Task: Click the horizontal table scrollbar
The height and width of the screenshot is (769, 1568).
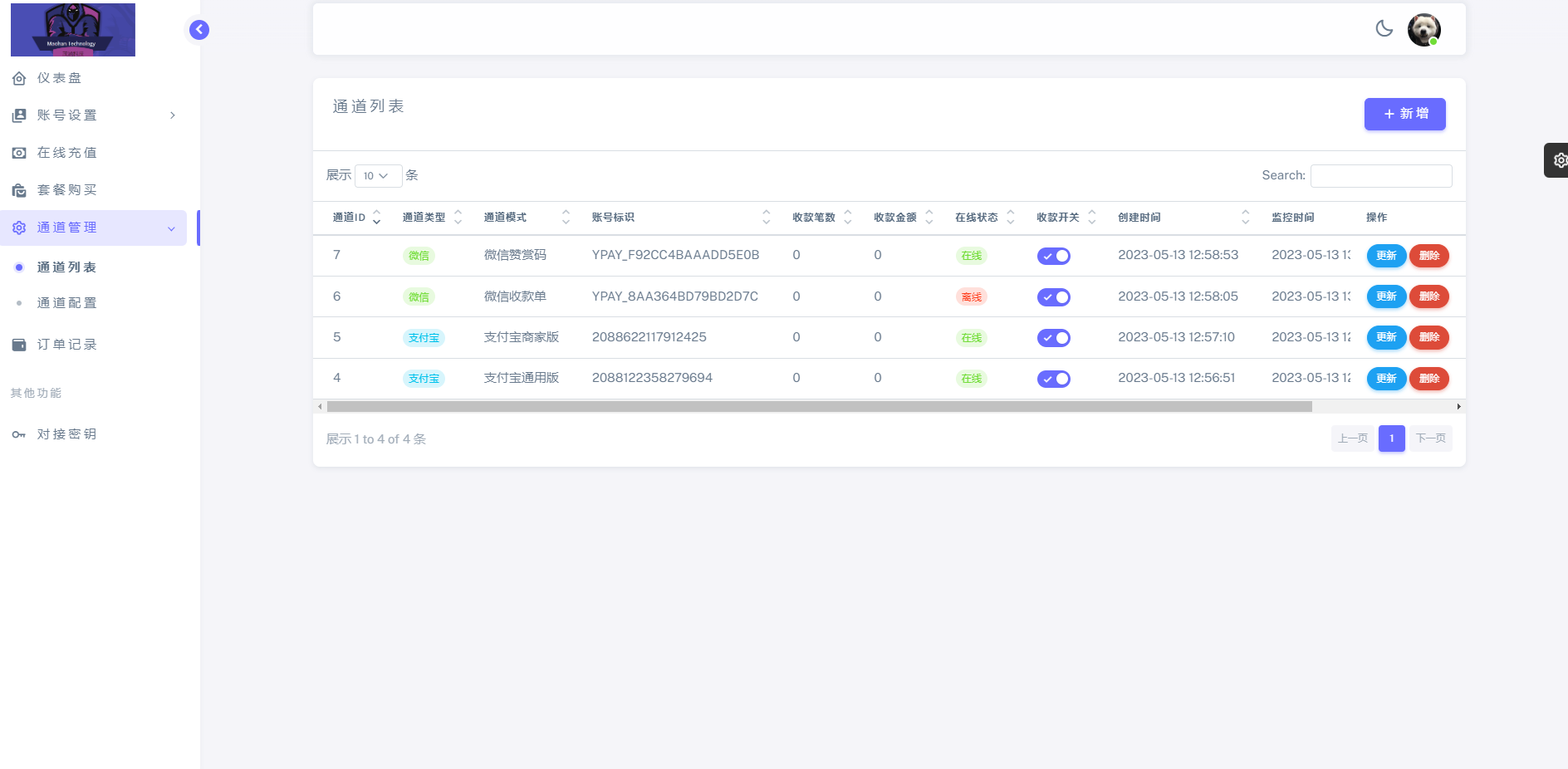Action: 819,407
